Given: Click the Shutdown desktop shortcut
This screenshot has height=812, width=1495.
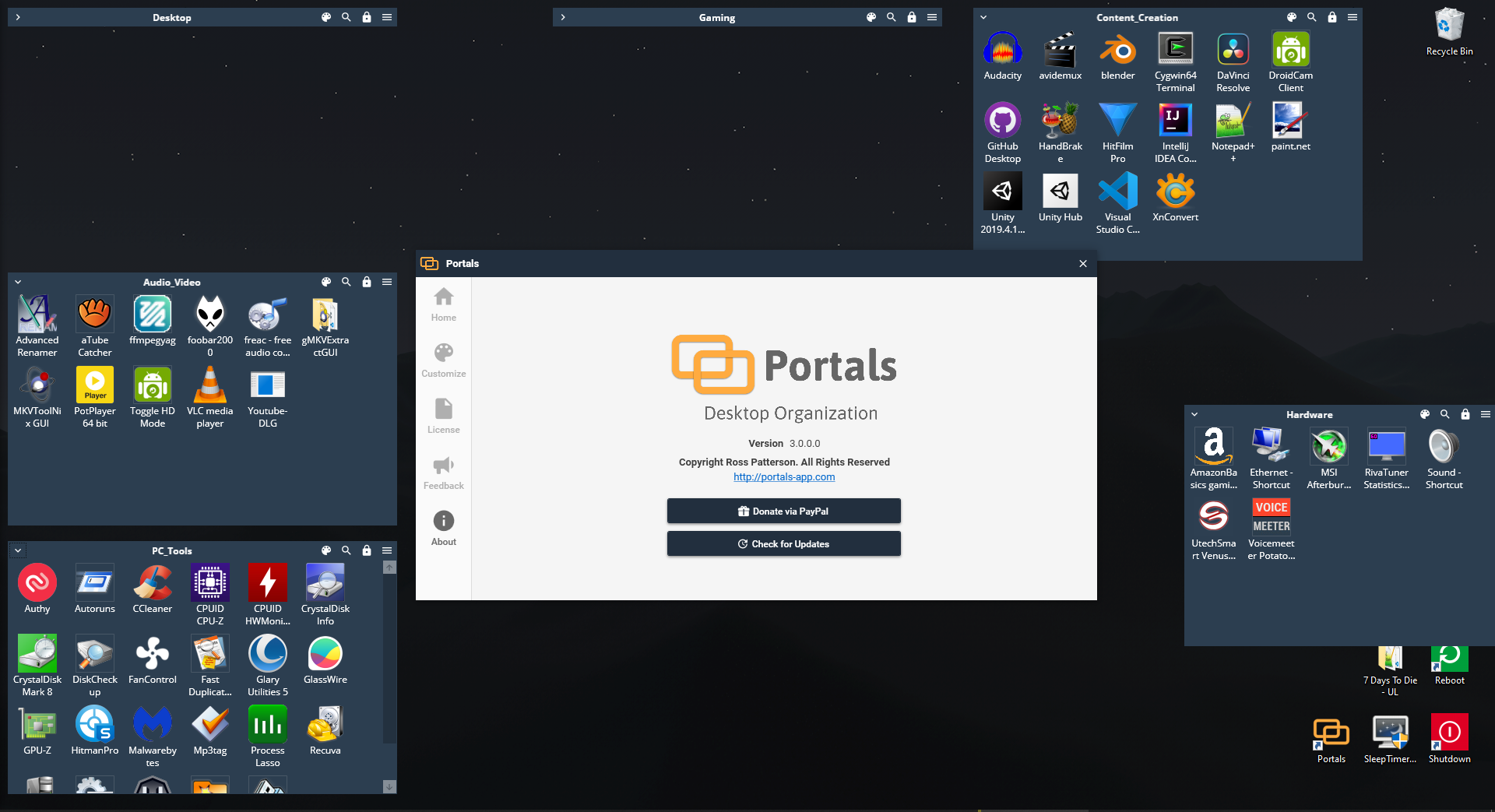Looking at the screenshot, I should click(x=1449, y=739).
